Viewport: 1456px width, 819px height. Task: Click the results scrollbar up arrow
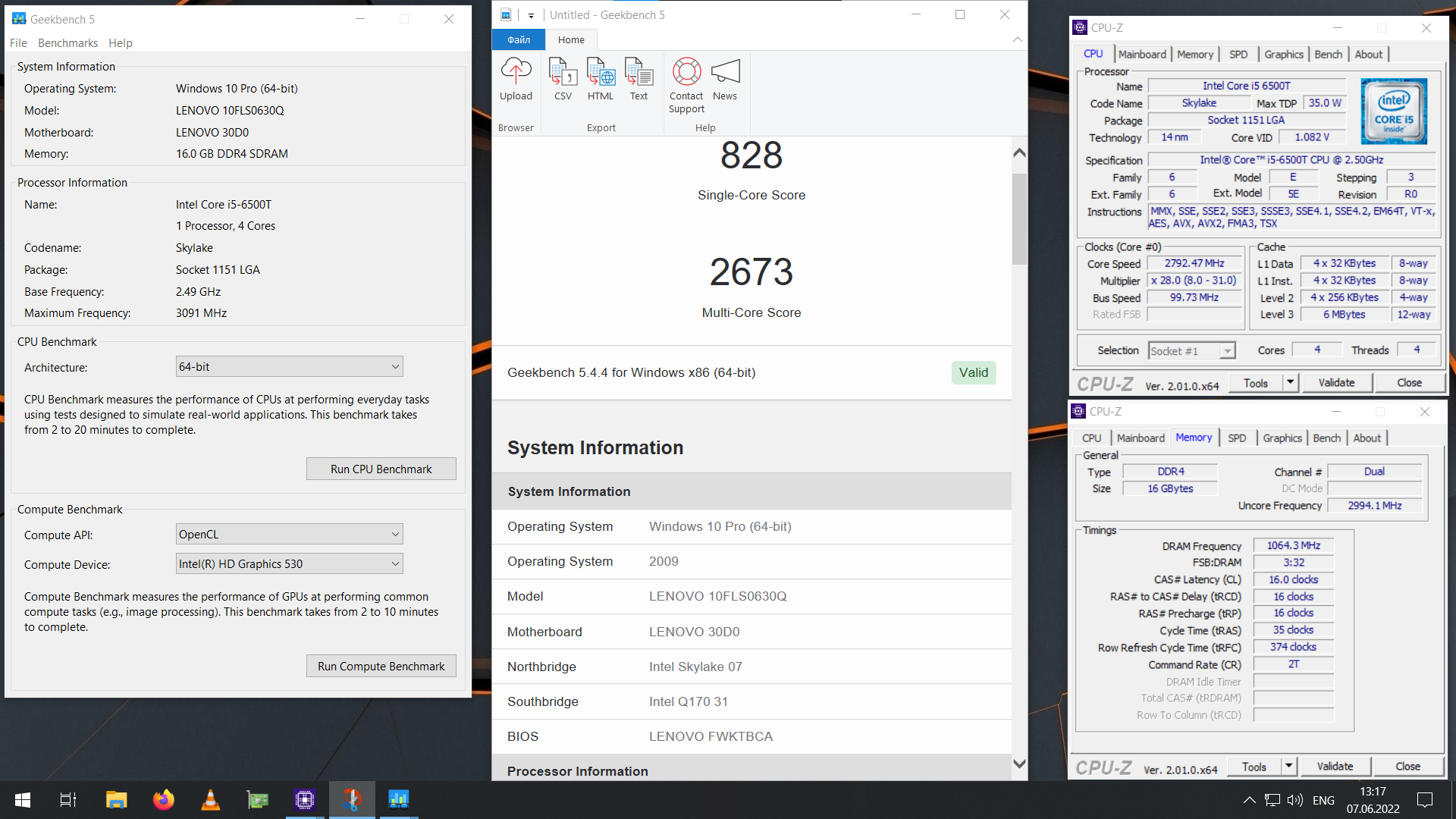1019,152
